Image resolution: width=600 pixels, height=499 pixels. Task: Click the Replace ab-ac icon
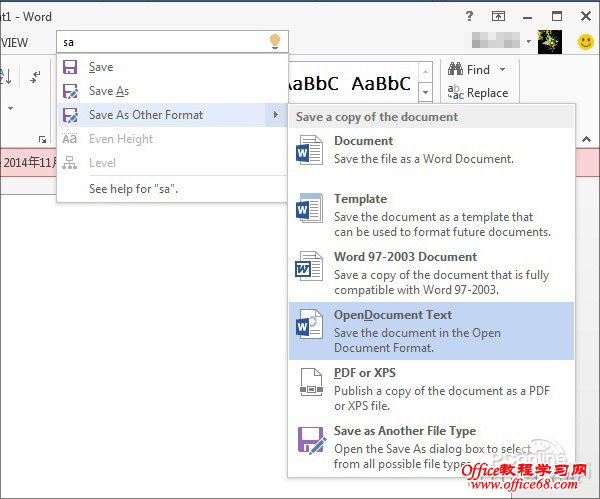coord(455,92)
